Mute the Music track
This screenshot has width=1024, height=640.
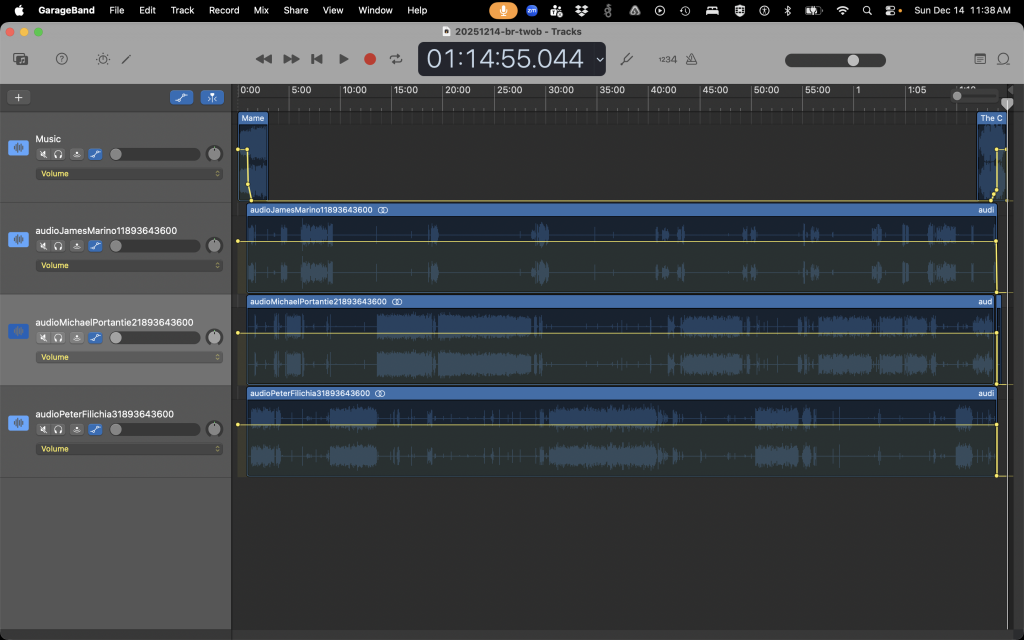43,154
